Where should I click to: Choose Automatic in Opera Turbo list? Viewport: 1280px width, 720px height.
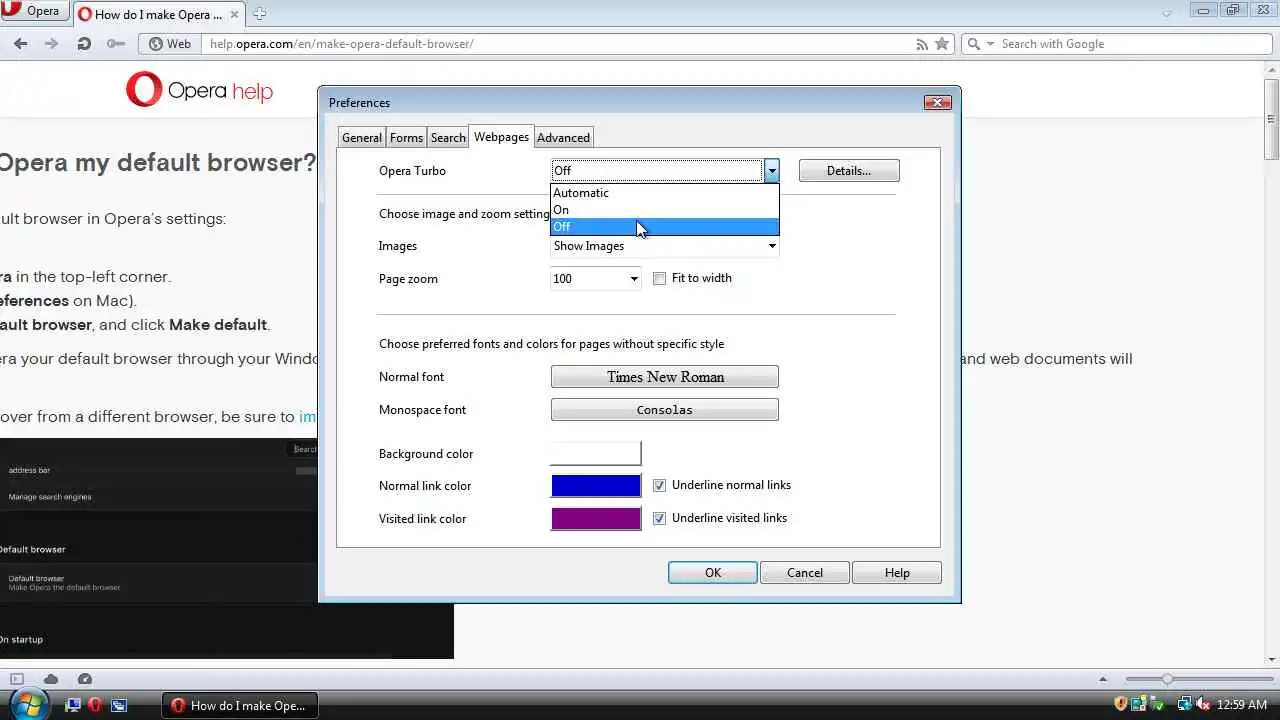point(665,193)
